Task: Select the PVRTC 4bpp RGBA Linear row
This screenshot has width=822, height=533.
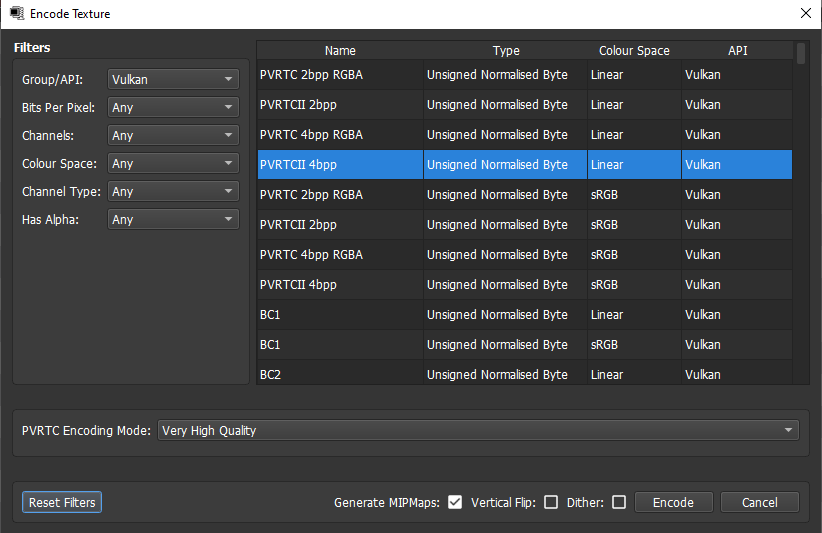Action: [x=525, y=135]
